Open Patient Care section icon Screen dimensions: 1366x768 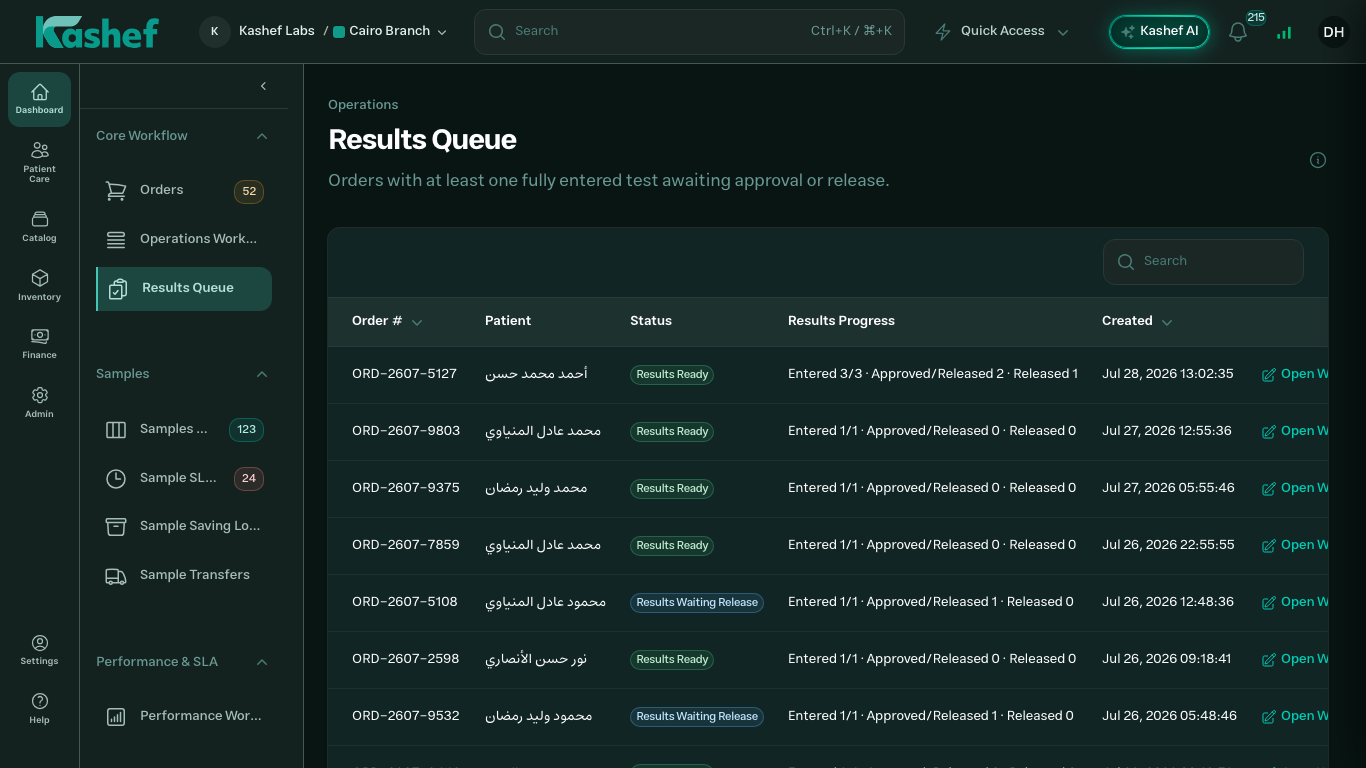39,161
